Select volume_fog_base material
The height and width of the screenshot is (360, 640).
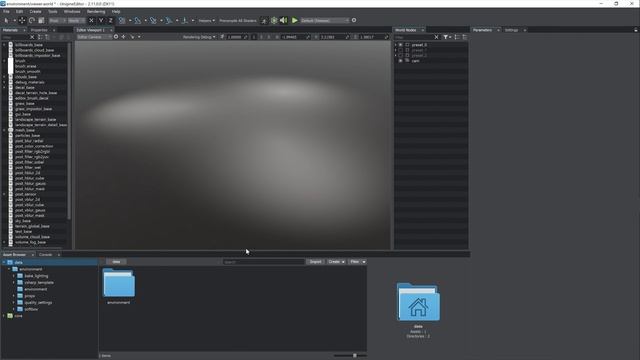[30, 242]
